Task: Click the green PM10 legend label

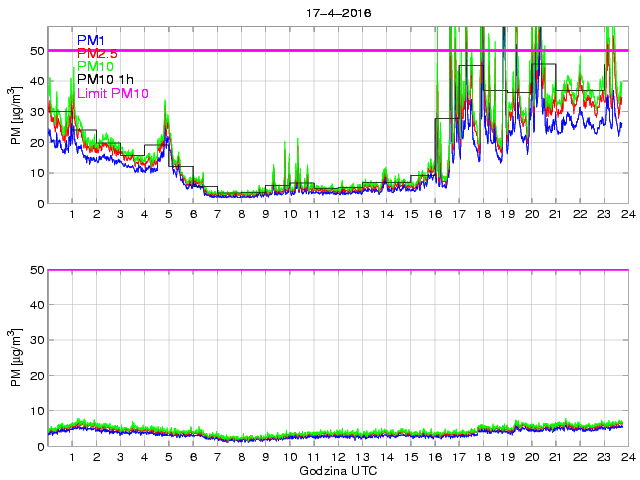Action: click(x=94, y=66)
